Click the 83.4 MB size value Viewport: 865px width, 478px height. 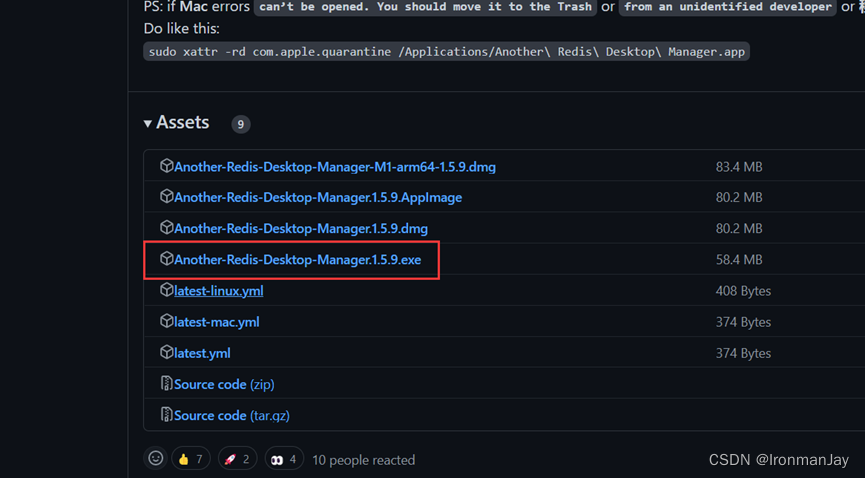click(739, 167)
